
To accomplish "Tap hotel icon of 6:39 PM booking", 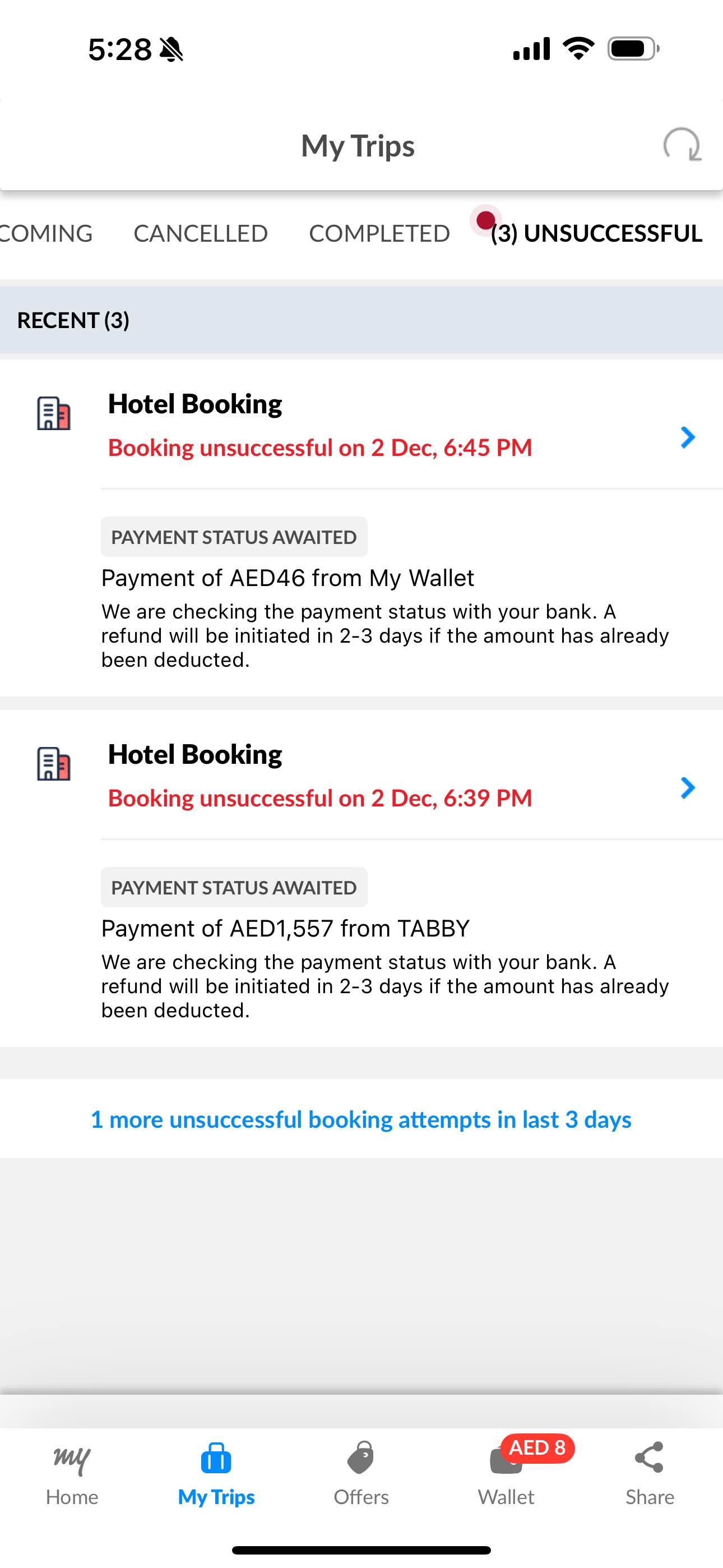I will [54, 764].
